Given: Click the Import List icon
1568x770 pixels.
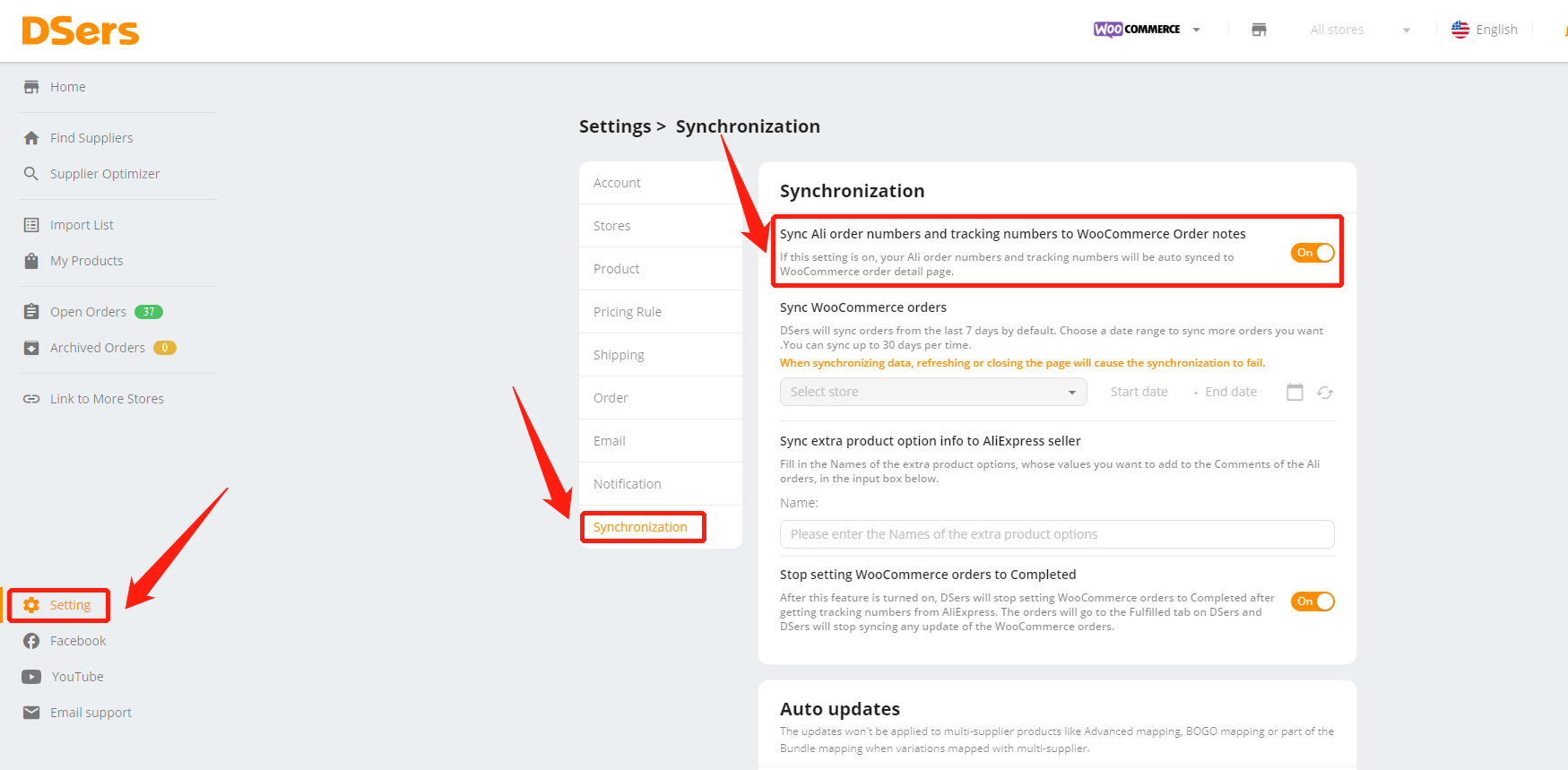Looking at the screenshot, I should pos(31,225).
